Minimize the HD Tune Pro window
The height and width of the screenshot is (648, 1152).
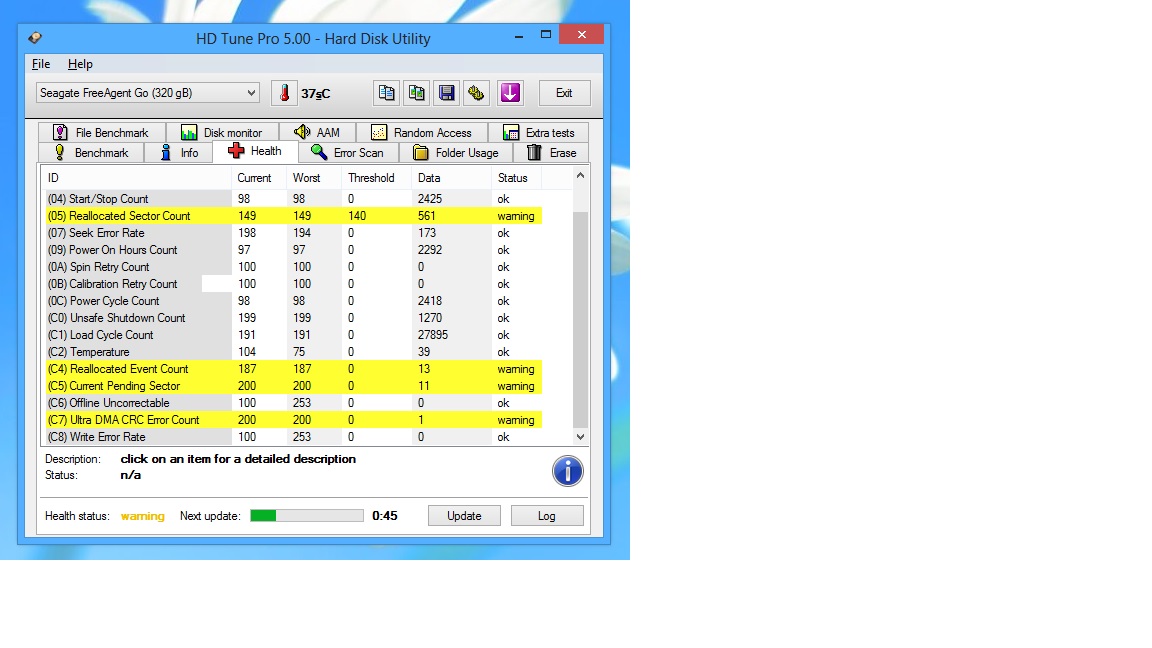click(x=519, y=35)
